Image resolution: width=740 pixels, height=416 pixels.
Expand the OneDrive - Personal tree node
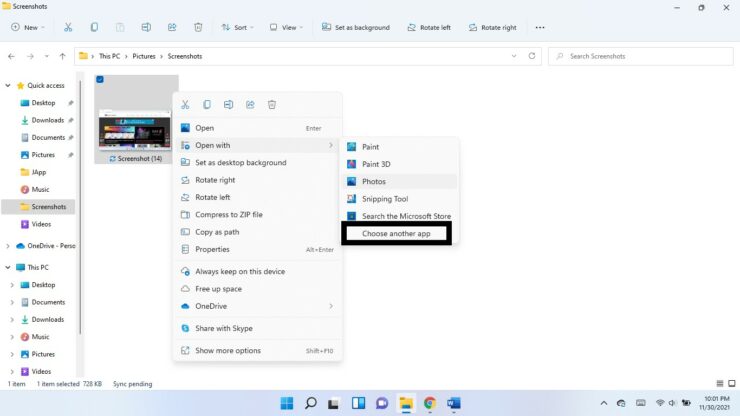click(x=8, y=246)
